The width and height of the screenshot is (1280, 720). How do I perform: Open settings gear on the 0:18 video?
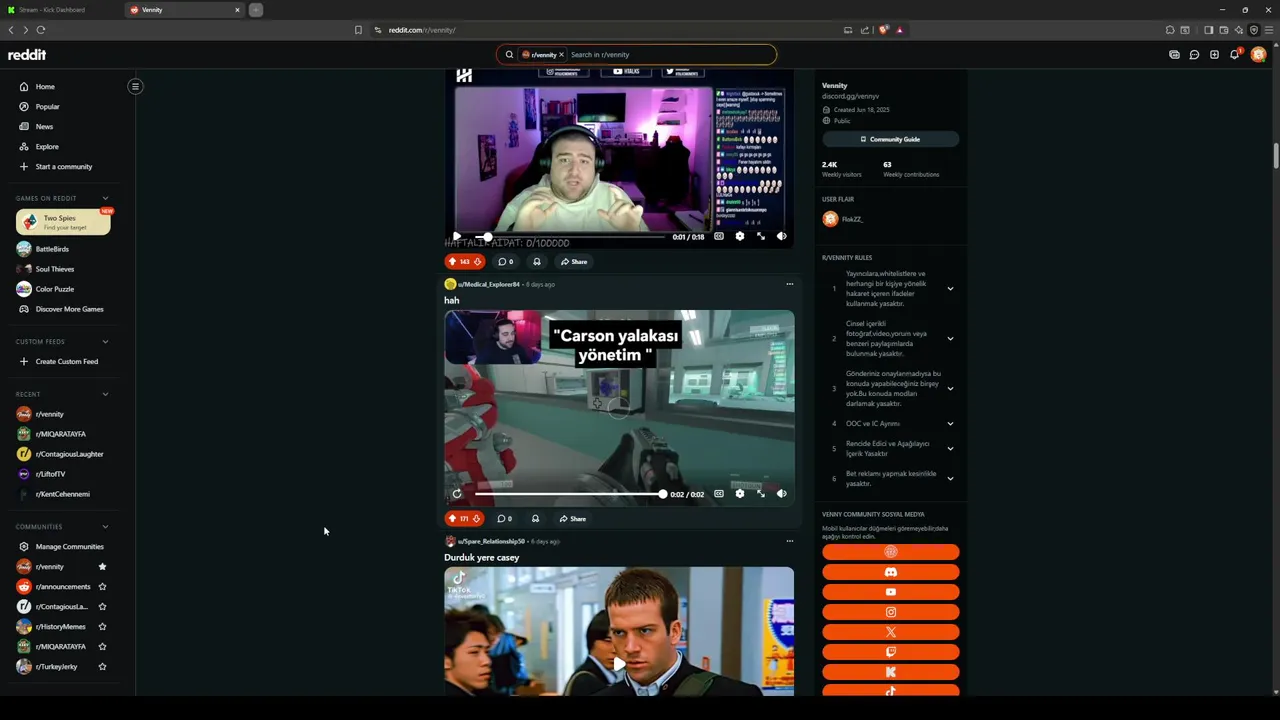click(x=740, y=237)
